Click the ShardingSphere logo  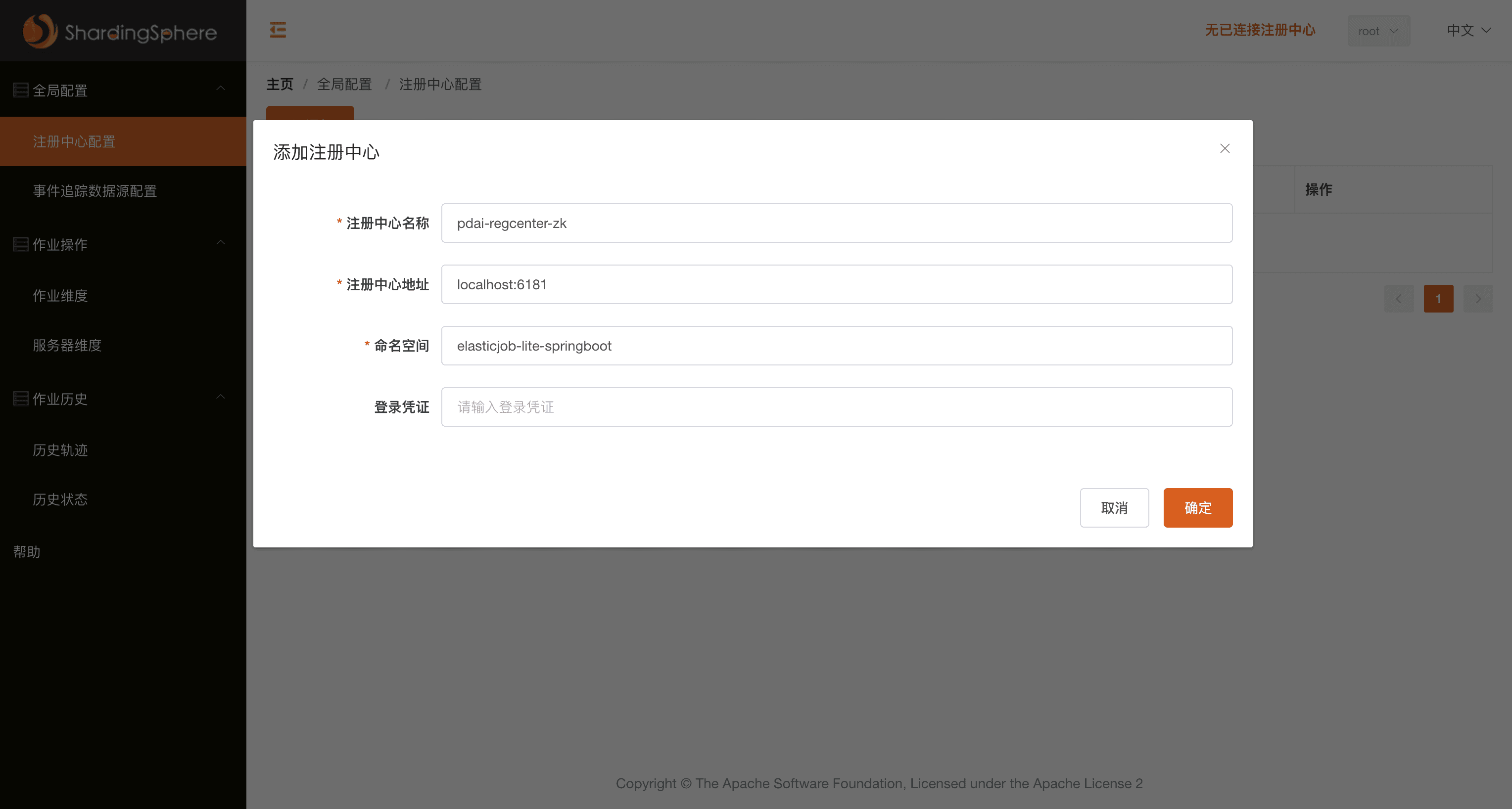point(120,31)
